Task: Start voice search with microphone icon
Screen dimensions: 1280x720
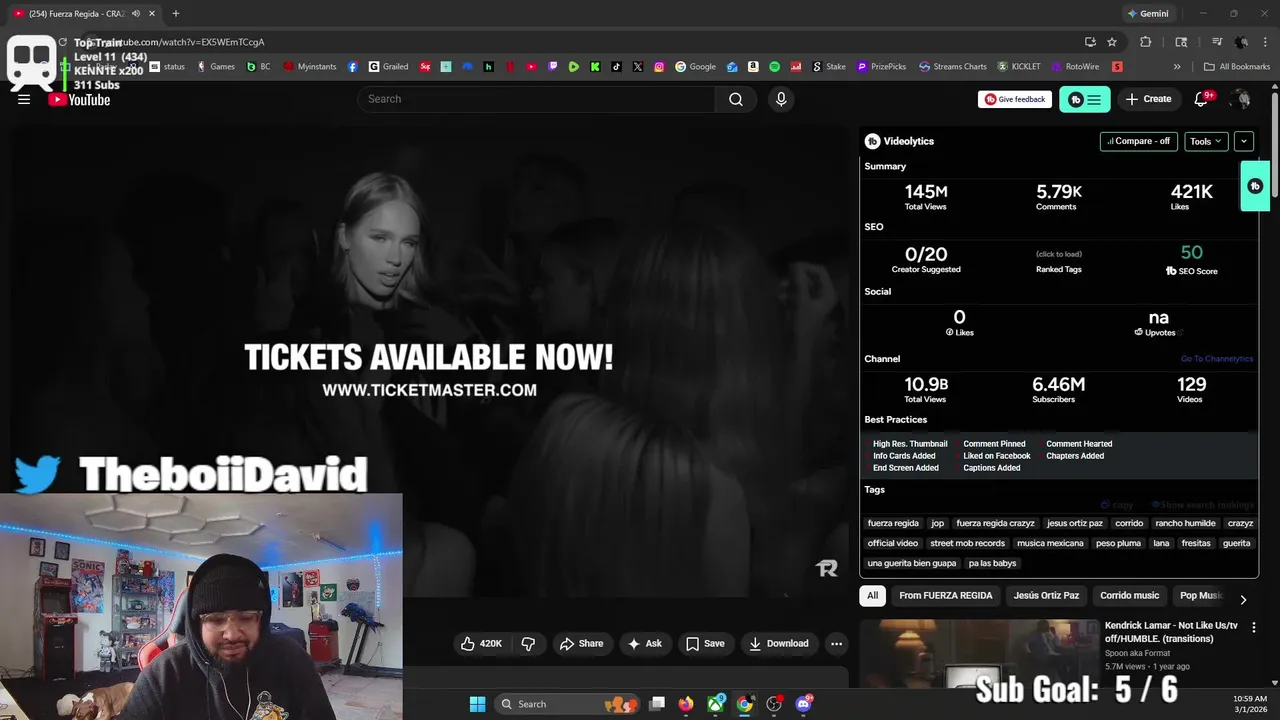Action: [781, 99]
